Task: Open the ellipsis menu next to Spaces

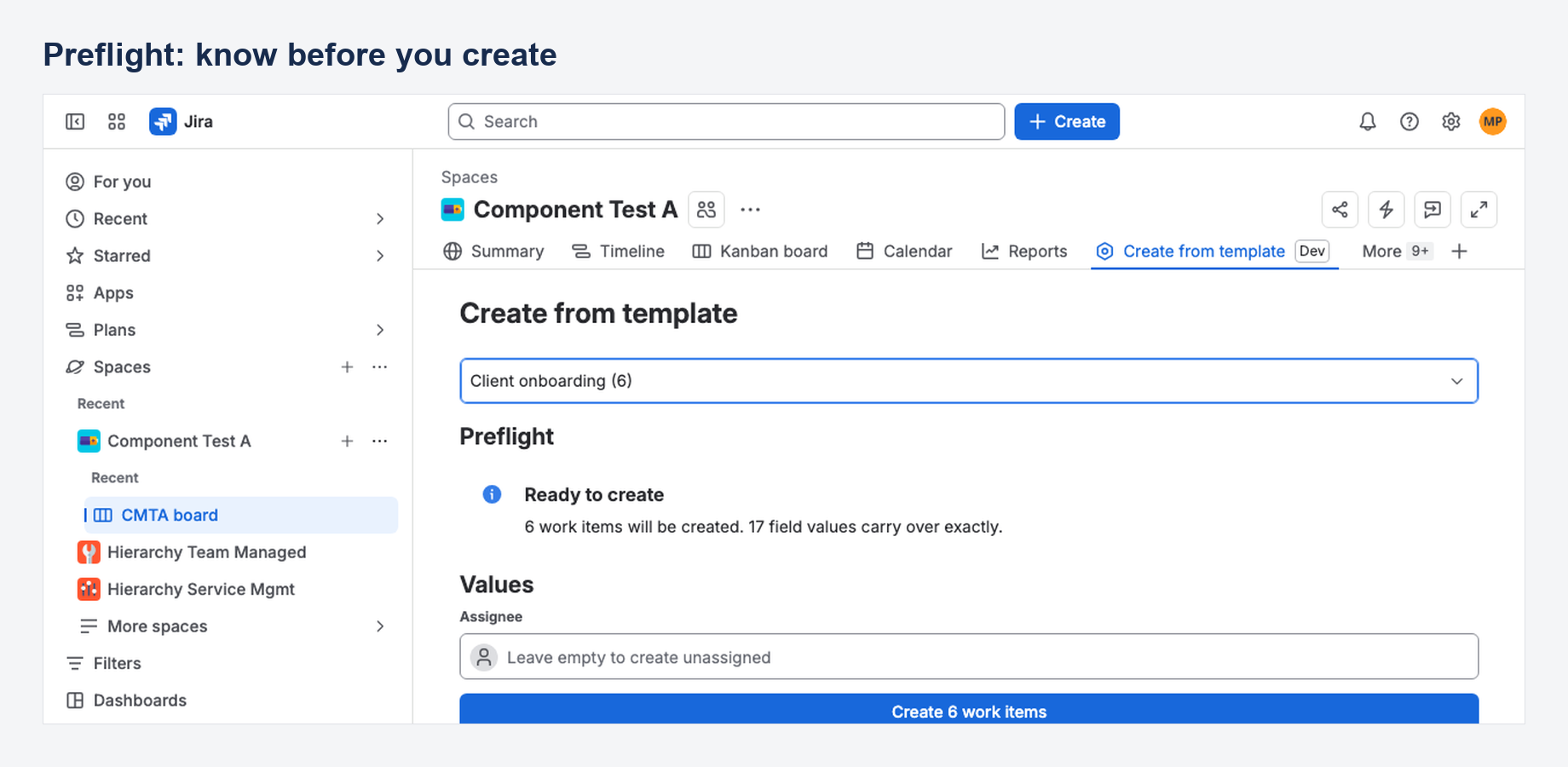Action: pyautogui.click(x=380, y=367)
